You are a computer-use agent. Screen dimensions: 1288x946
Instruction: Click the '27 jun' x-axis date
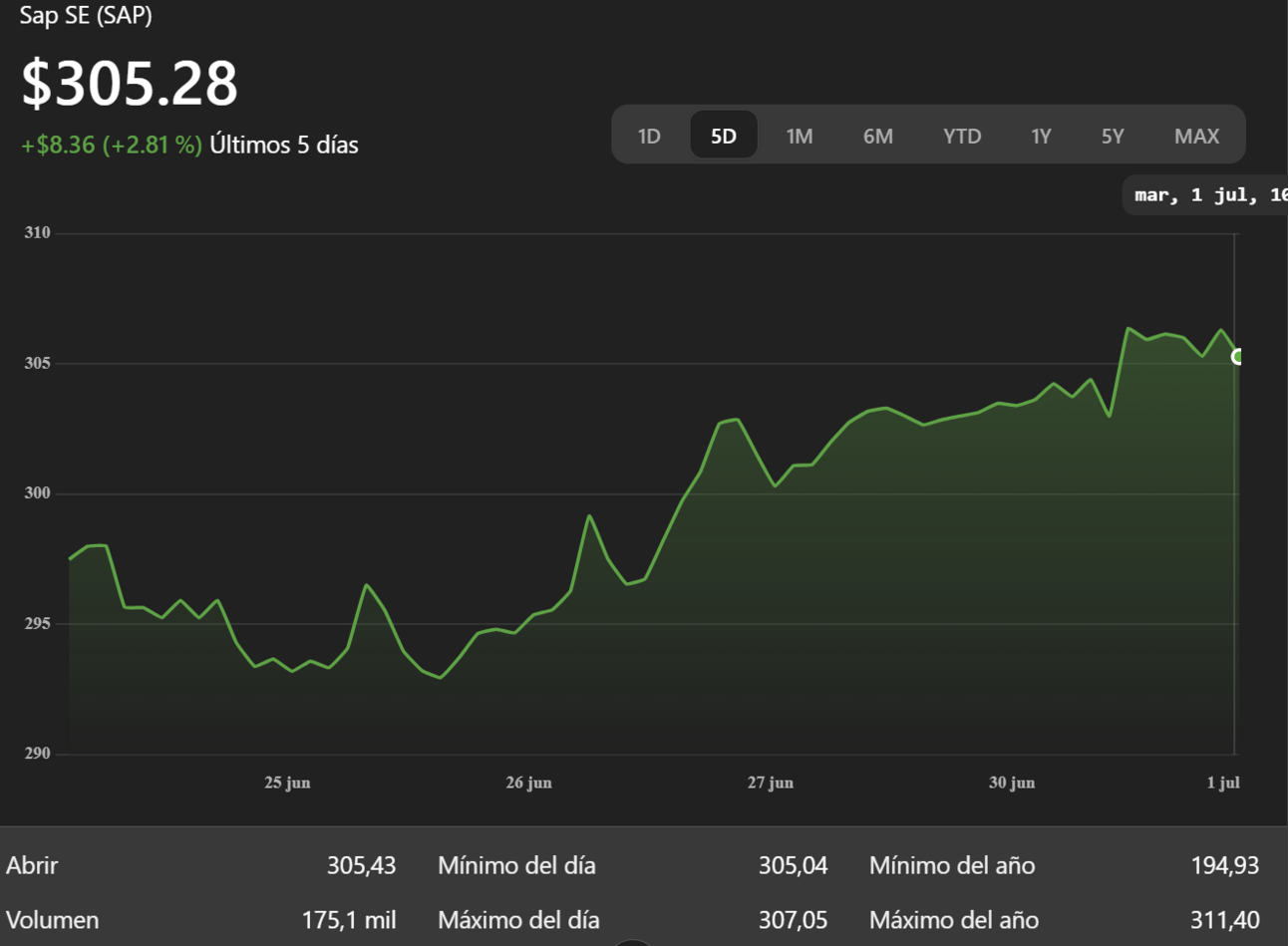[x=771, y=783]
